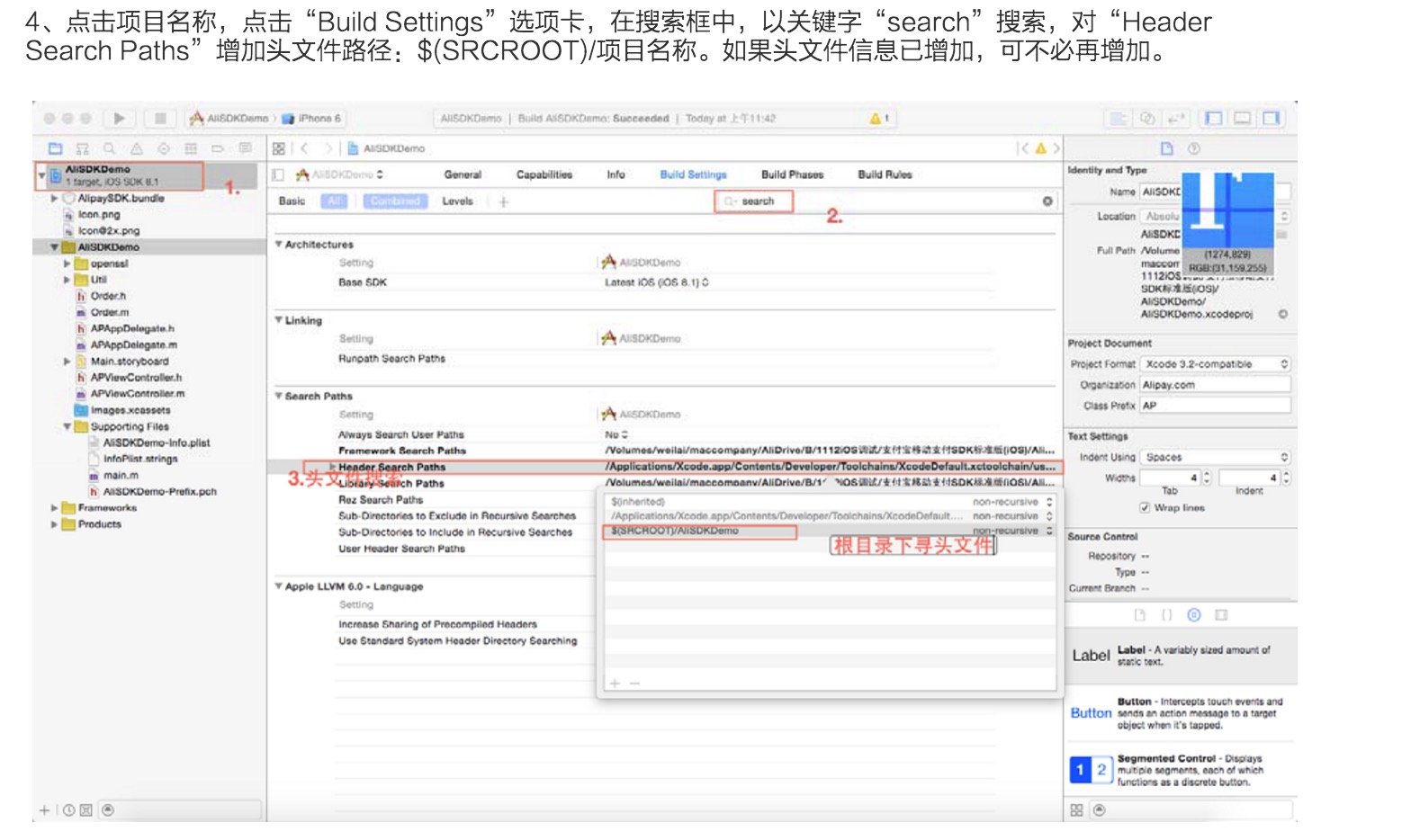Open the Object library circle icon
The width and height of the screenshot is (1402, 840).
[x=1194, y=615]
